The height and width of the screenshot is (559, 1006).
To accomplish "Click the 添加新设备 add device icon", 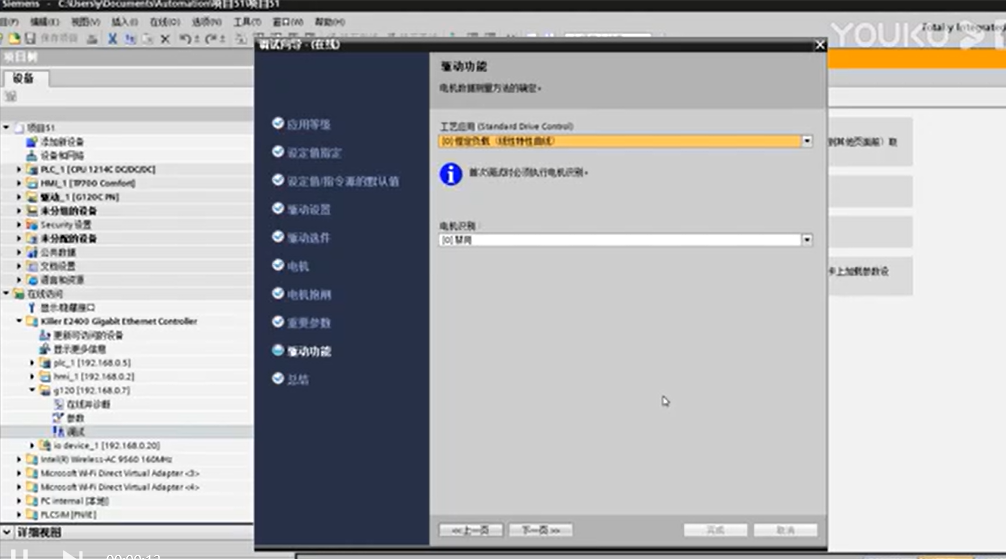I will point(31,142).
